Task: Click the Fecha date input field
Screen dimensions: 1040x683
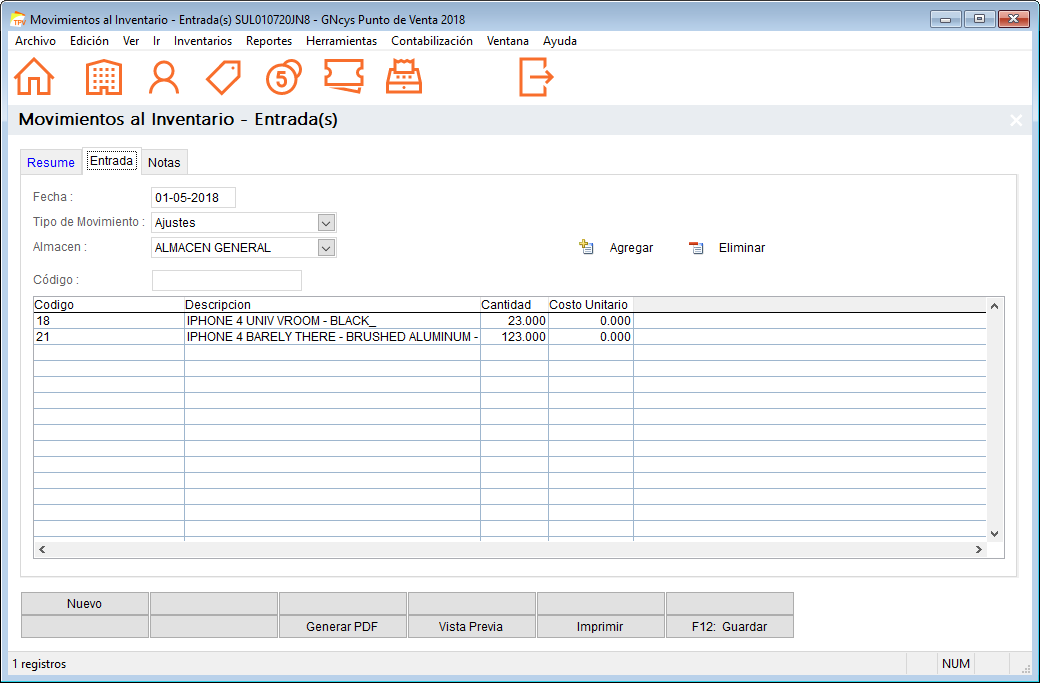Action: coord(193,198)
